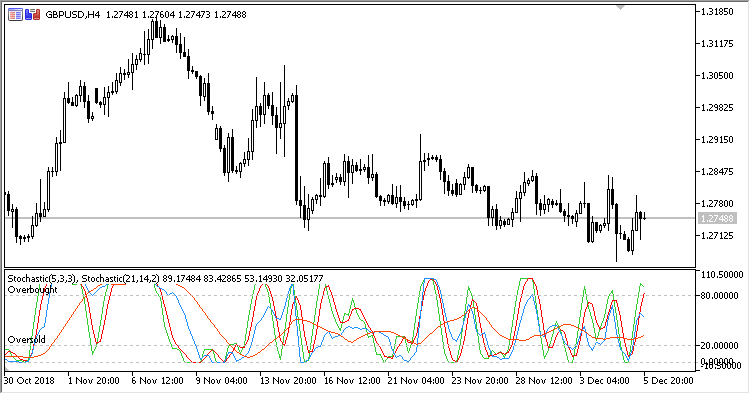Click the OHLC values 1.27481 1.27604 text
The height and width of the screenshot is (394, 750).
point(141,15)
